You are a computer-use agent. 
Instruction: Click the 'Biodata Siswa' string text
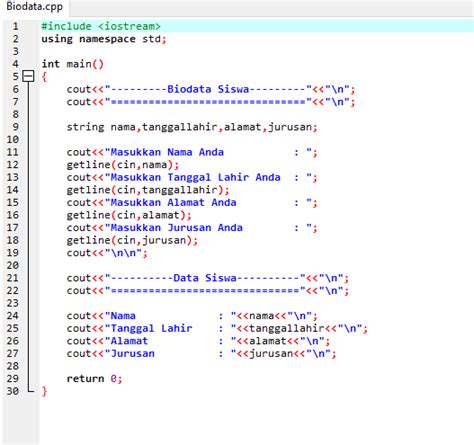coord(208,89)
